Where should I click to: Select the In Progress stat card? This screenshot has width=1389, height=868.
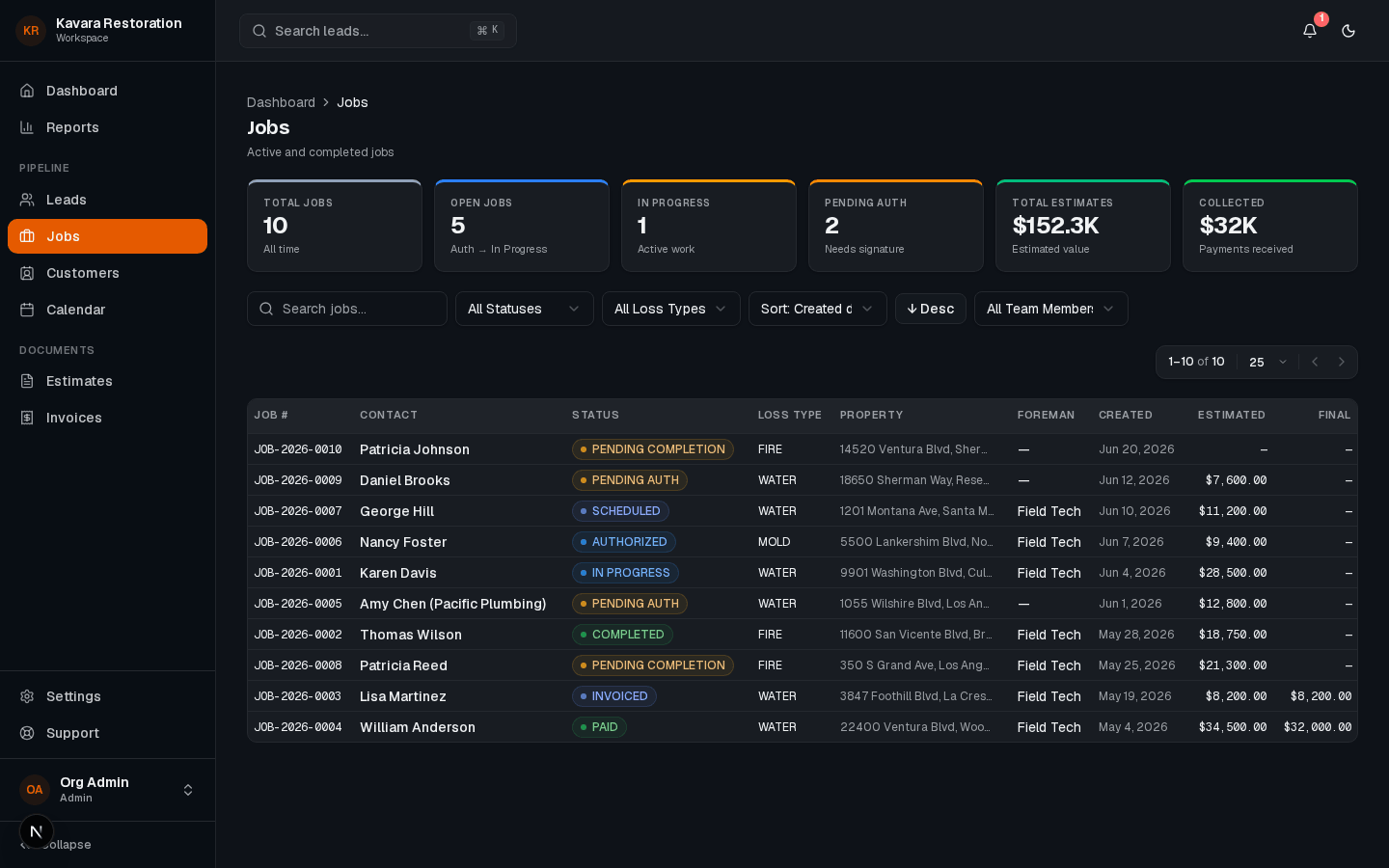click(709, 226)
